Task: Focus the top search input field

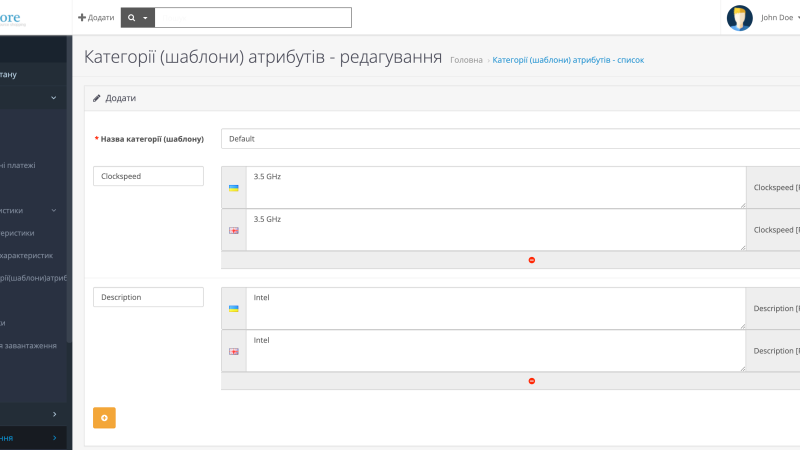Action: [x=253, y=18]
